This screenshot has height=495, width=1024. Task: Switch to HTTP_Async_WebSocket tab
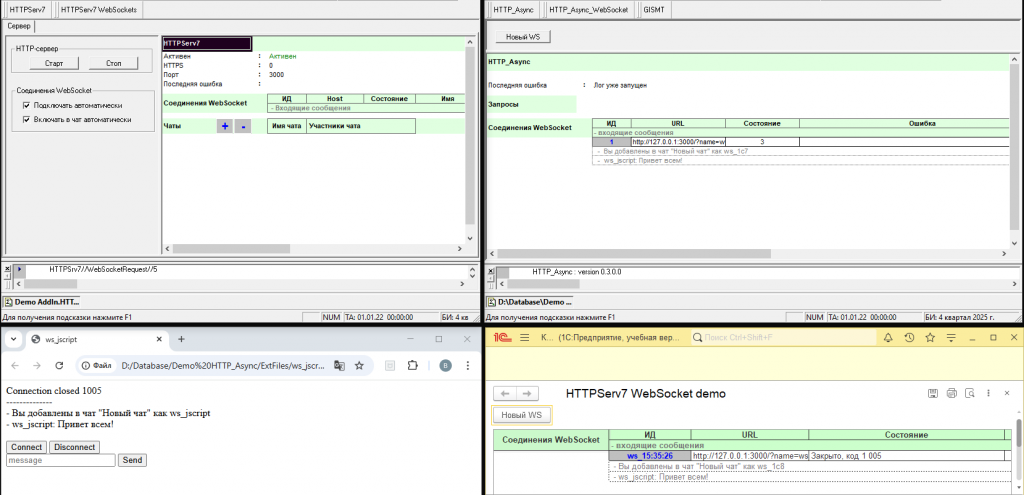coord(588,10)
